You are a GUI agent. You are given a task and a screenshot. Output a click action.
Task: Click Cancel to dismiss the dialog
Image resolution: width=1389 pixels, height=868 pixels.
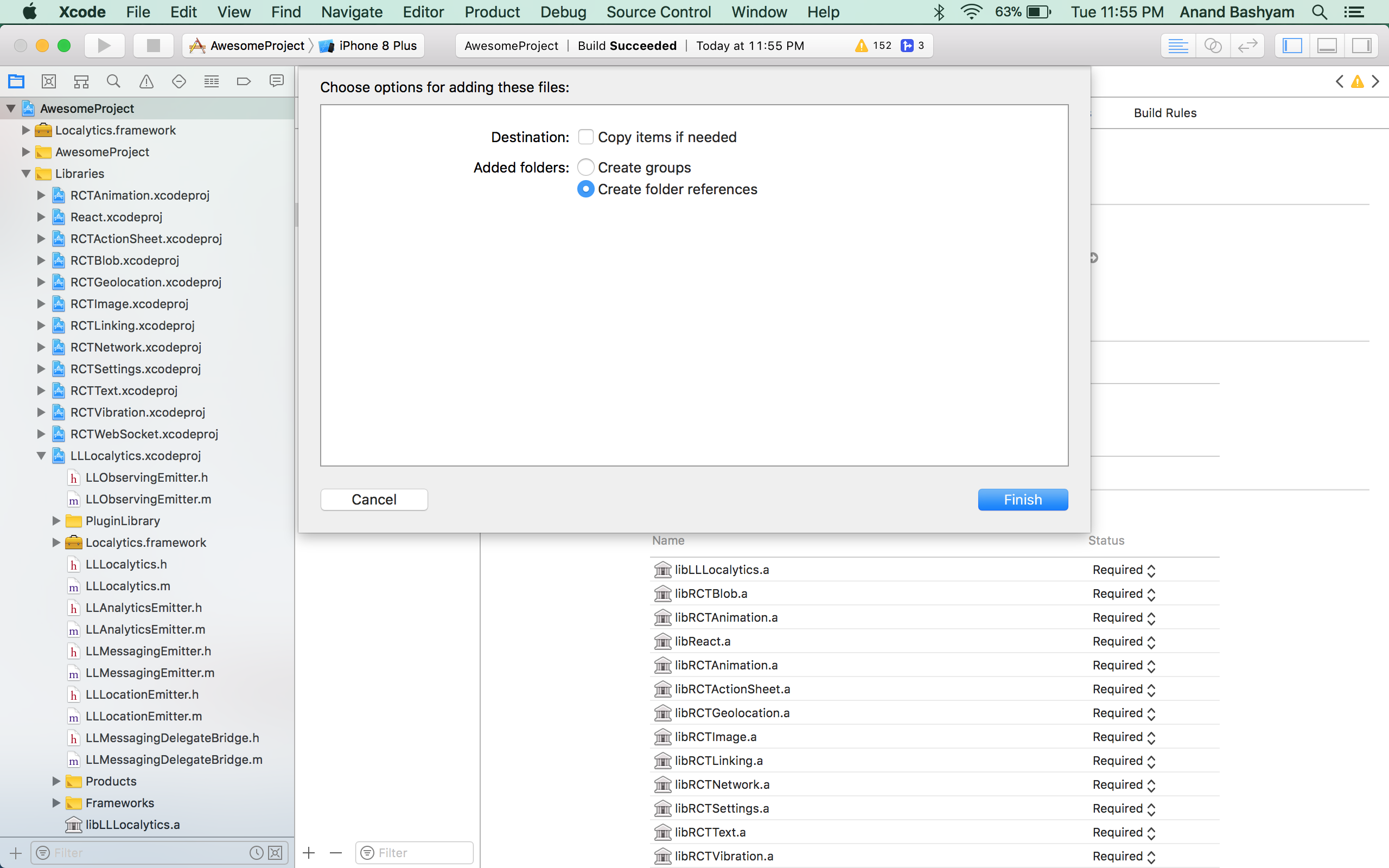373,499
